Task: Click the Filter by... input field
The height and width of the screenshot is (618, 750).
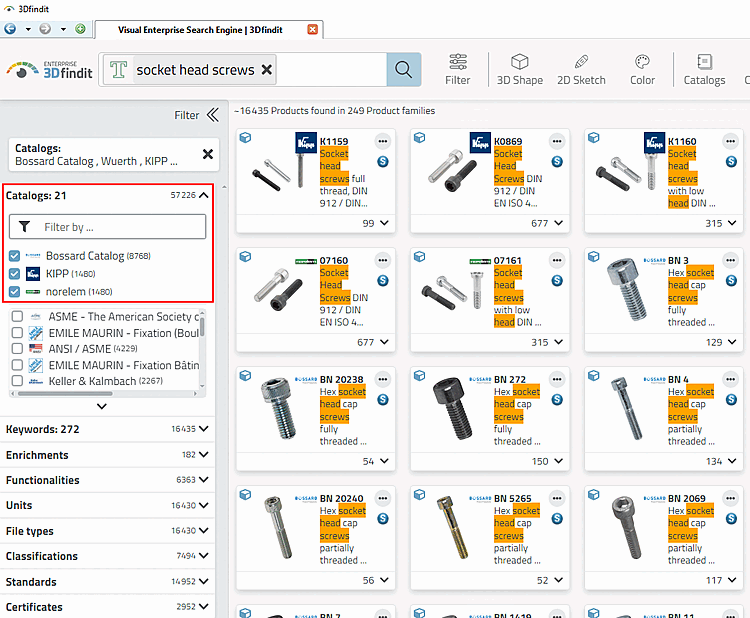Action: click(108, 227)
